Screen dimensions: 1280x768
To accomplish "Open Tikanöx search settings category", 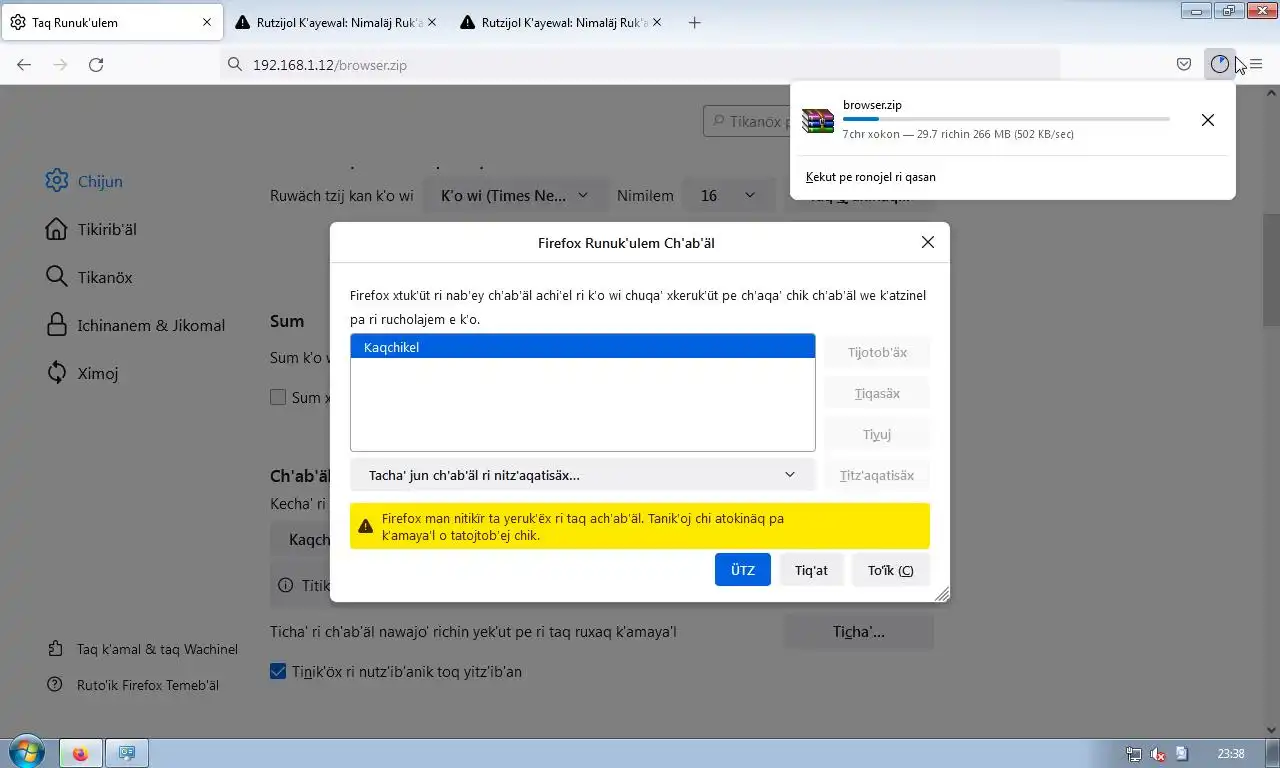I will (89, 277).
